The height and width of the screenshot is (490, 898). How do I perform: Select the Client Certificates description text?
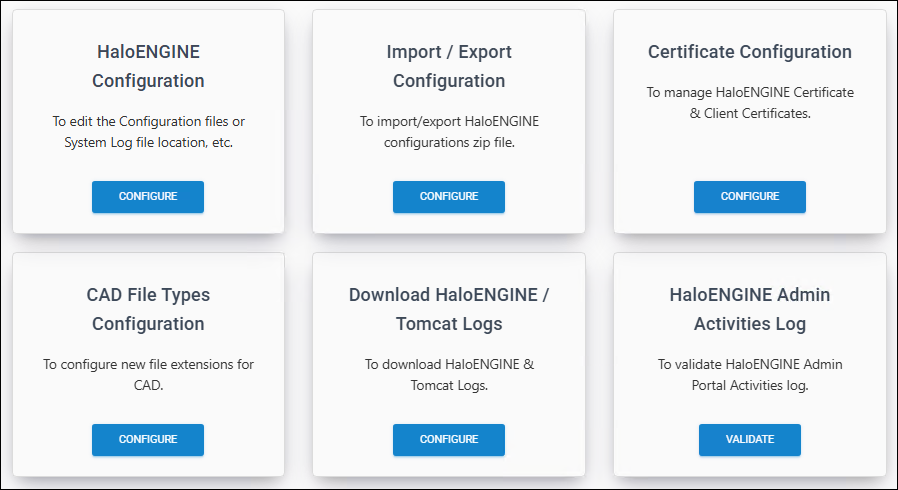749,103
